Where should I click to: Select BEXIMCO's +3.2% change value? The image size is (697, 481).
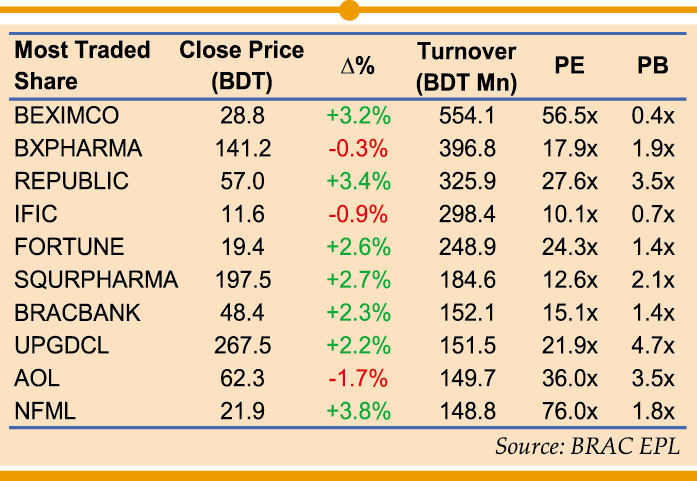(x=357, y=116)
